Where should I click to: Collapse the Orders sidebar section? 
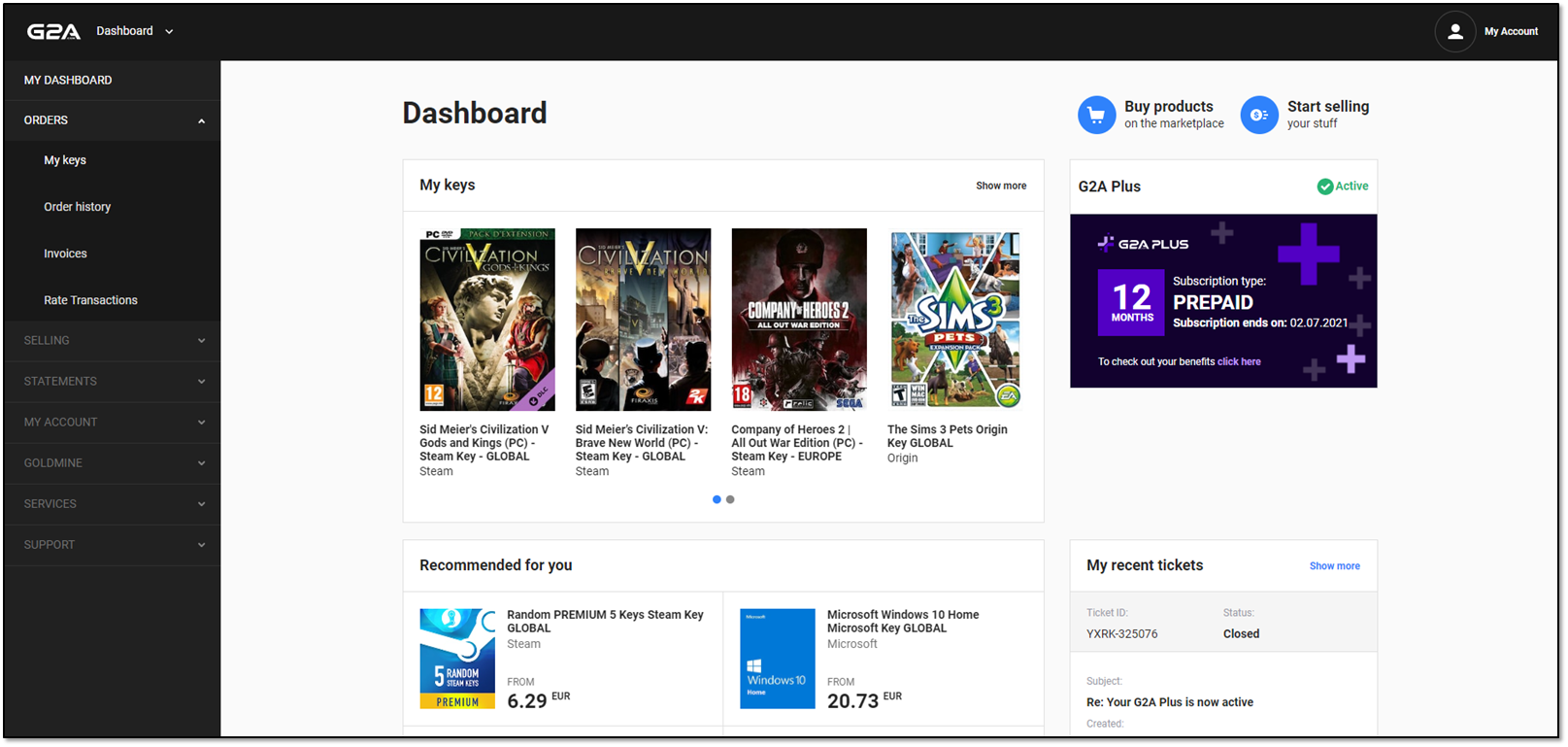(201, 120)
